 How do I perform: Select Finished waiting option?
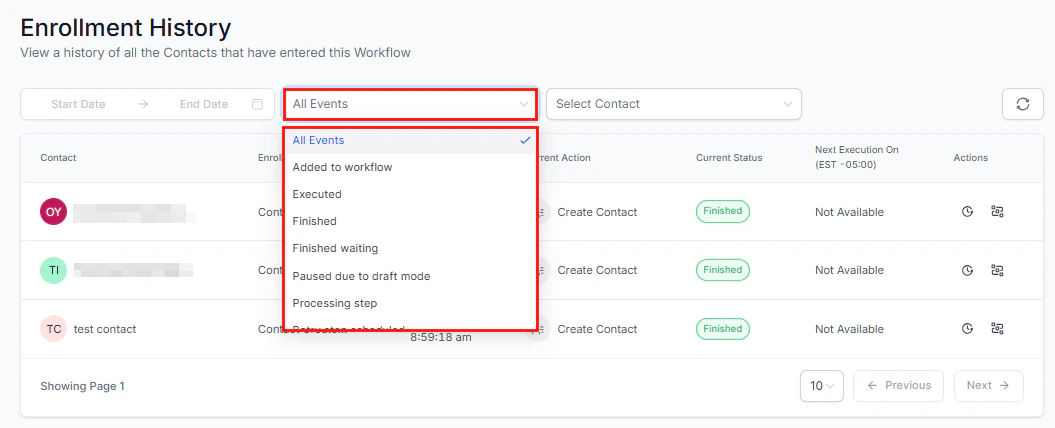tap(410, 248)
